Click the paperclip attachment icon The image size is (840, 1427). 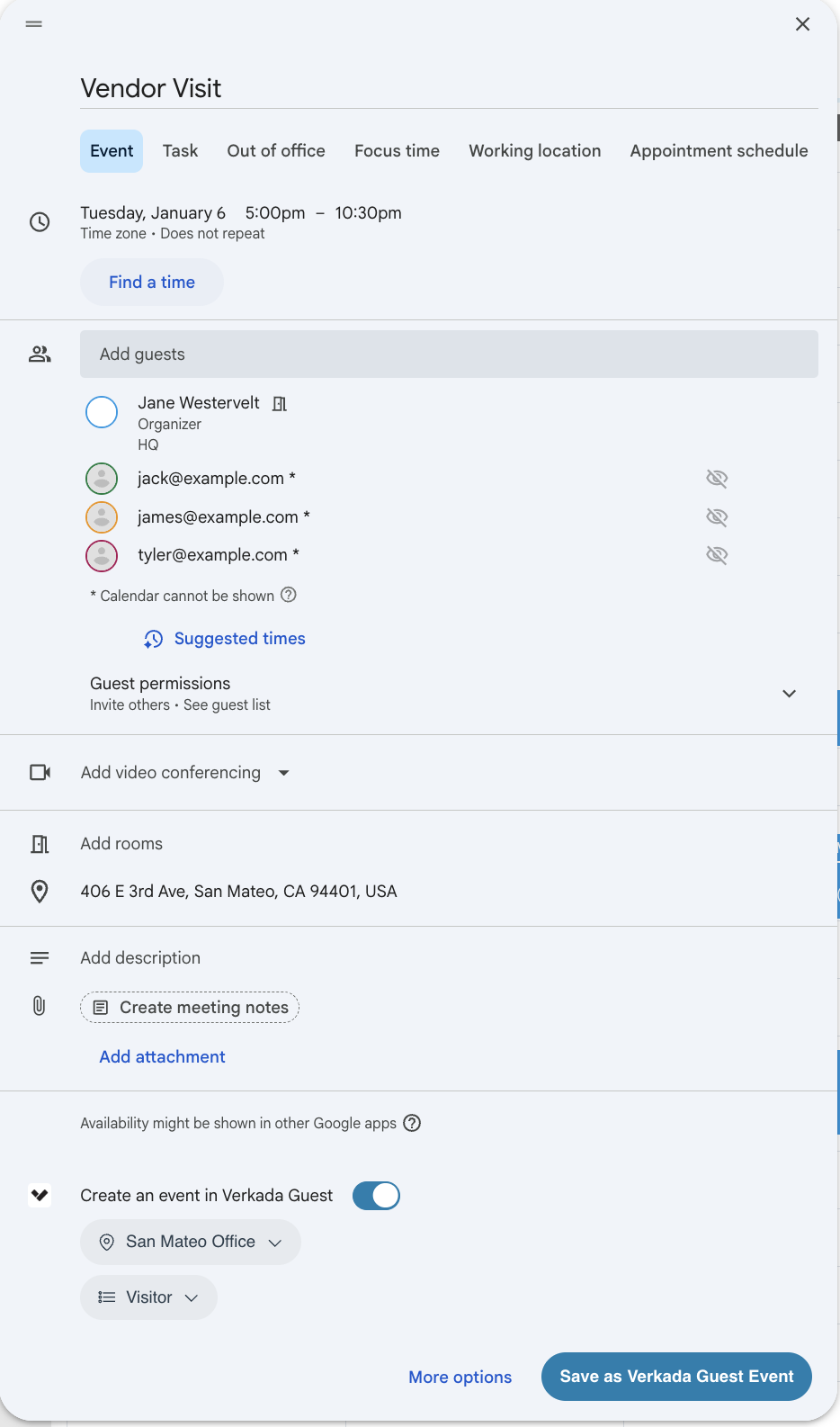(x=40, y=1006)
